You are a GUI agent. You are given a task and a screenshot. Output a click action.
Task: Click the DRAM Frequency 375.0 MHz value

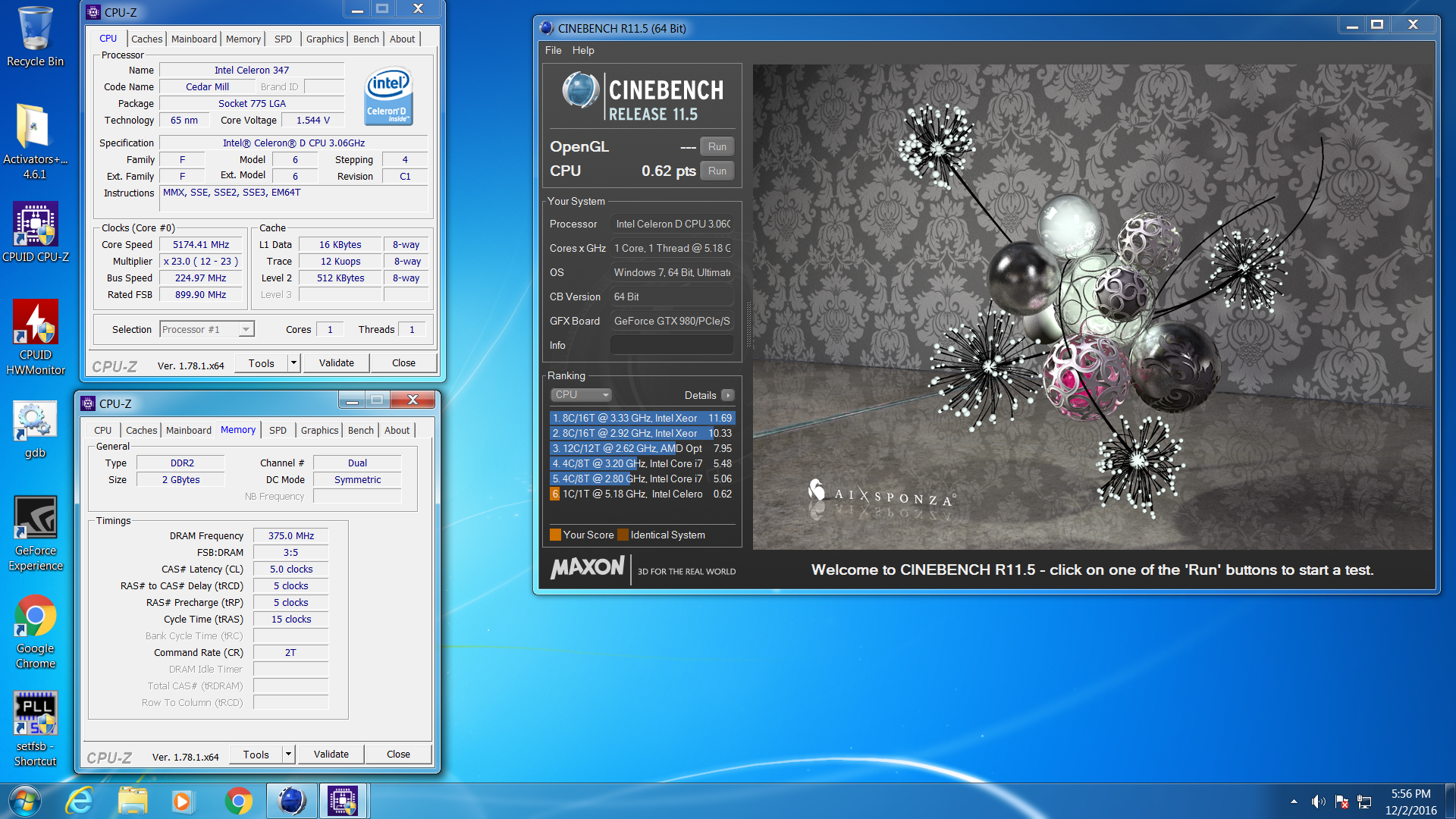pos(290,536)
